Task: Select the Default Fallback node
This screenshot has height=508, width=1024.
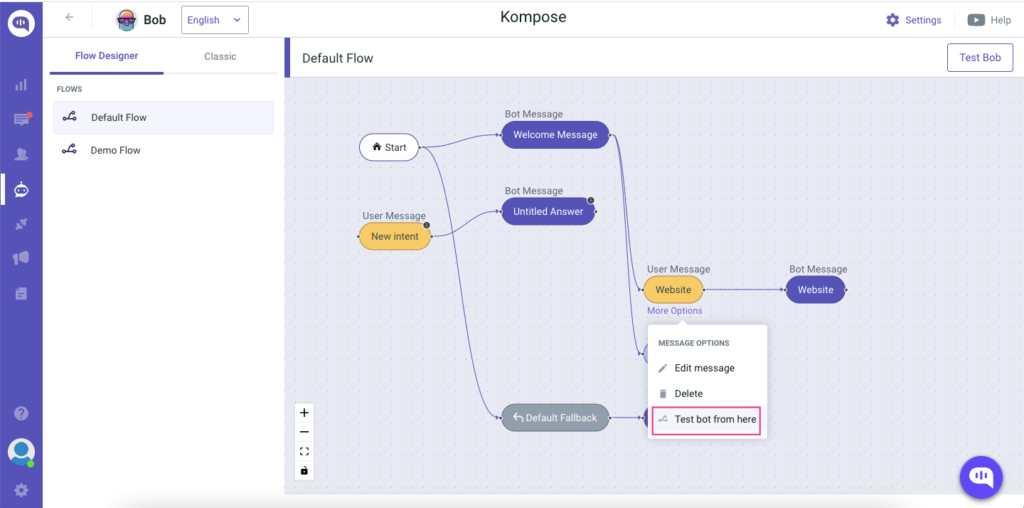Action: point(555,418)
